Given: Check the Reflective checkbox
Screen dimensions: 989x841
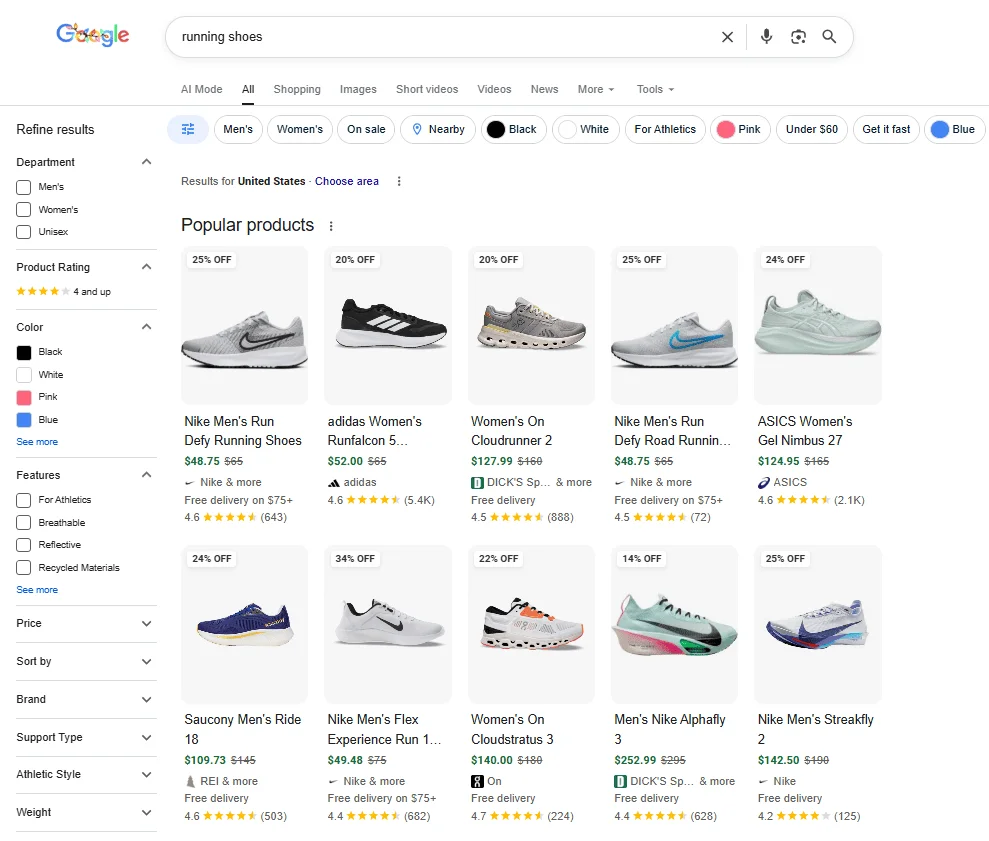Looking at the screenshot, I should (x=23, y=544).
